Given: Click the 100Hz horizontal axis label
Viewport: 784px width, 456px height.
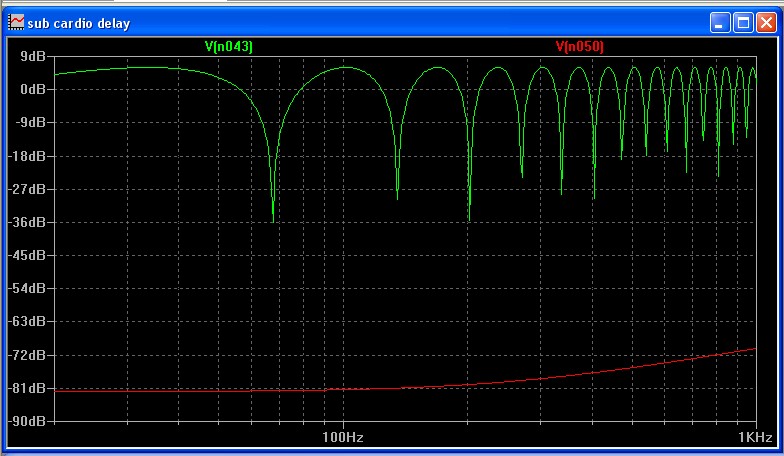Looking at the screenshot, I should click(342, 437).
